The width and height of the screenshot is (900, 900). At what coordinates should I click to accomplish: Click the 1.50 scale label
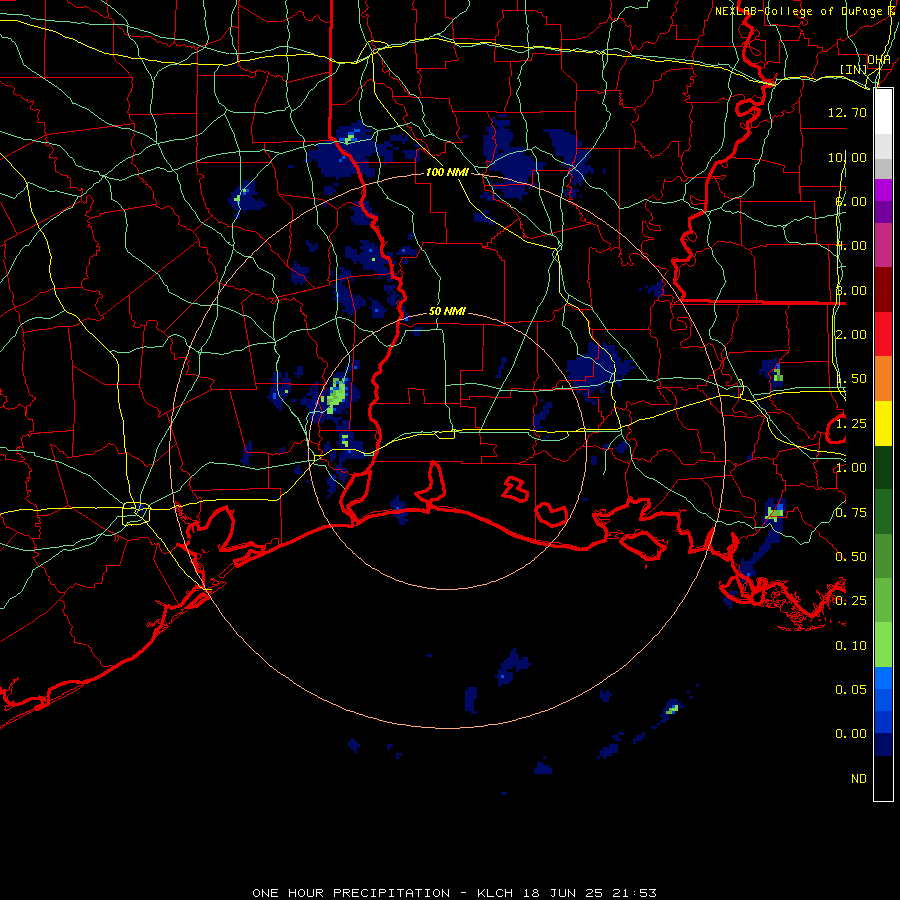851,379
